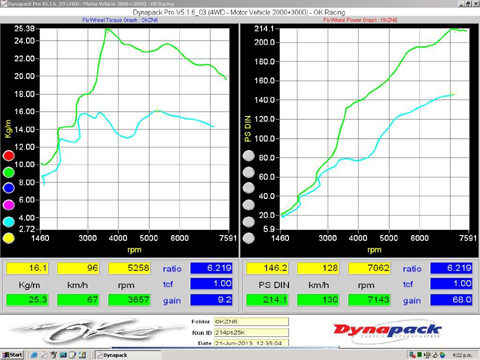Click the torque graph ratio value 6.219
The height and width of the screenshot is (360, 480).
(x=211, y=268)
